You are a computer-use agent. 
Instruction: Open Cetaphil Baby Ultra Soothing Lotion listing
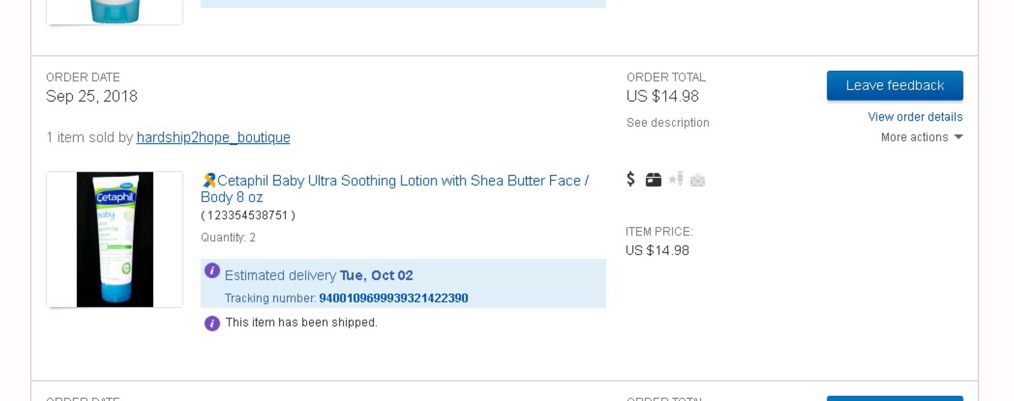pyautogui.click(x=394, y=188)
